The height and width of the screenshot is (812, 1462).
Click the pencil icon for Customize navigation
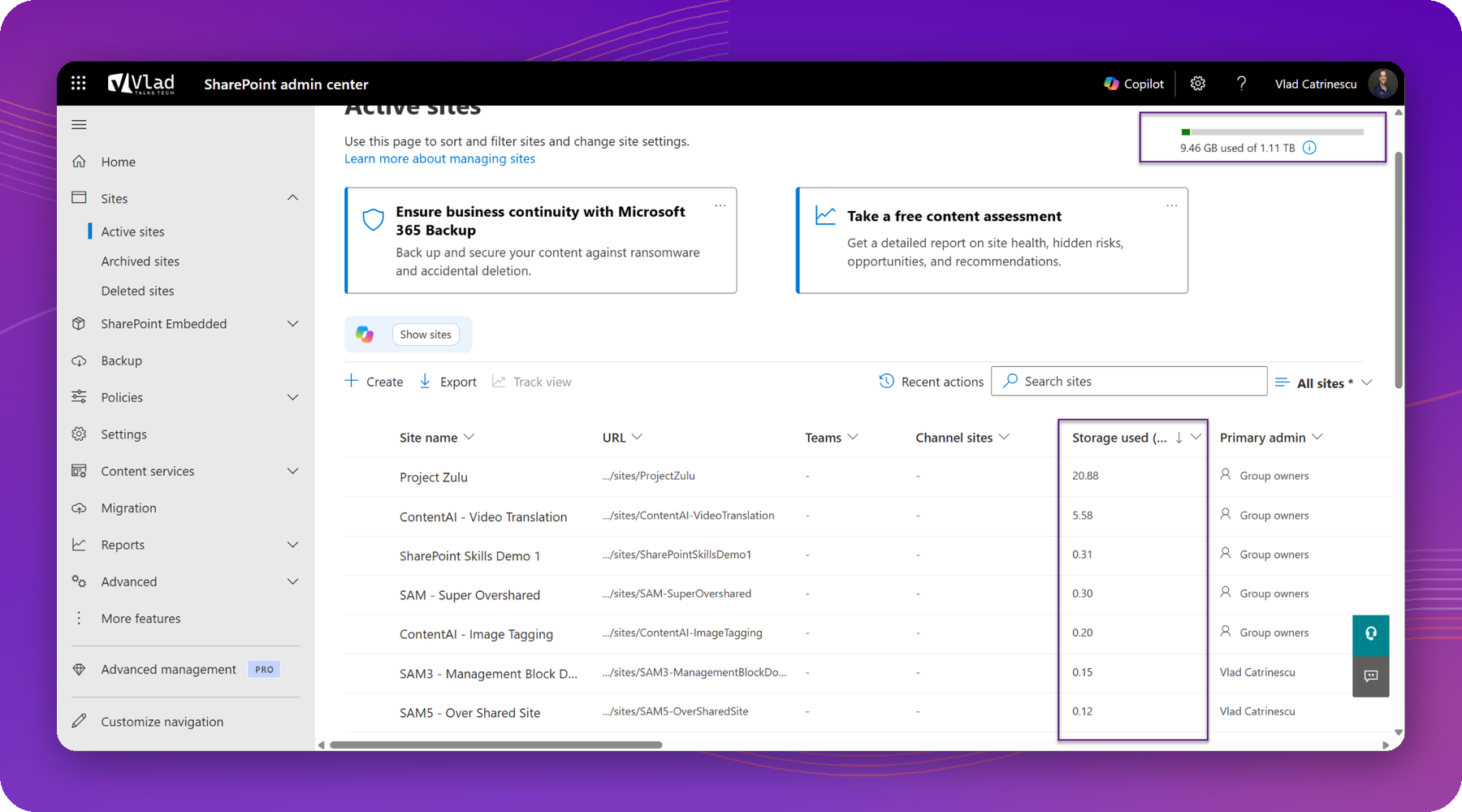point(79,721)
